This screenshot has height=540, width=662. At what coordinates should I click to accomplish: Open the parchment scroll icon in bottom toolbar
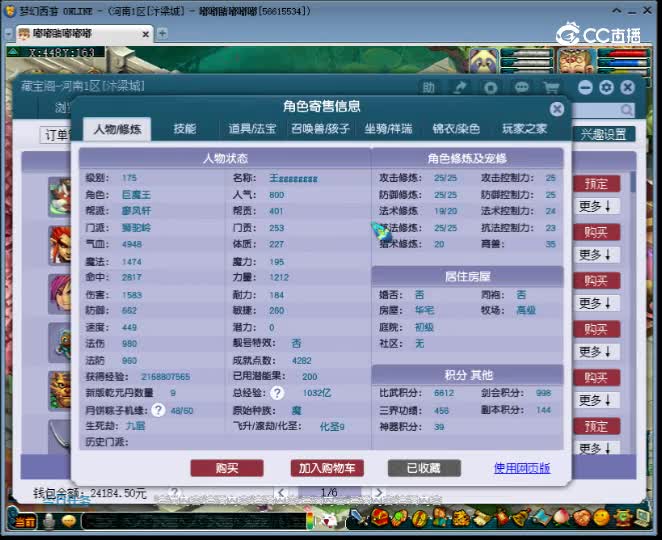(480, 518)
